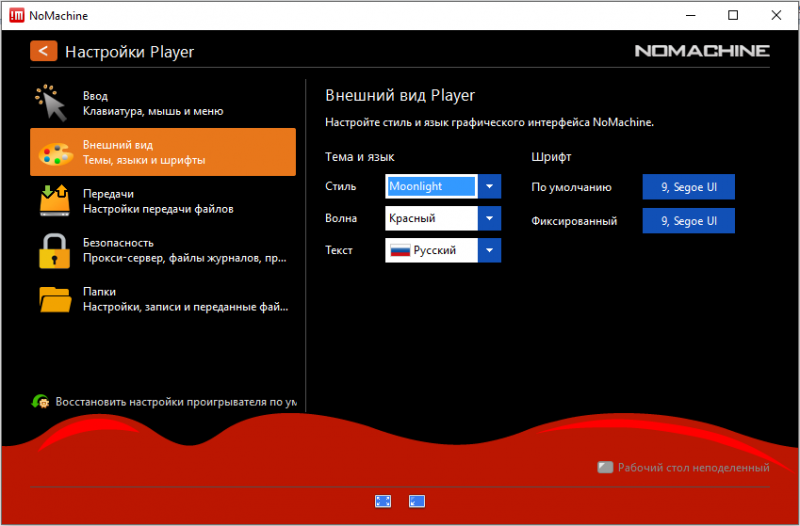The height and width of the screenshot is (526, 800).
Task: Click the Рабочий стол неподеленный status
Action: [693, 467]
